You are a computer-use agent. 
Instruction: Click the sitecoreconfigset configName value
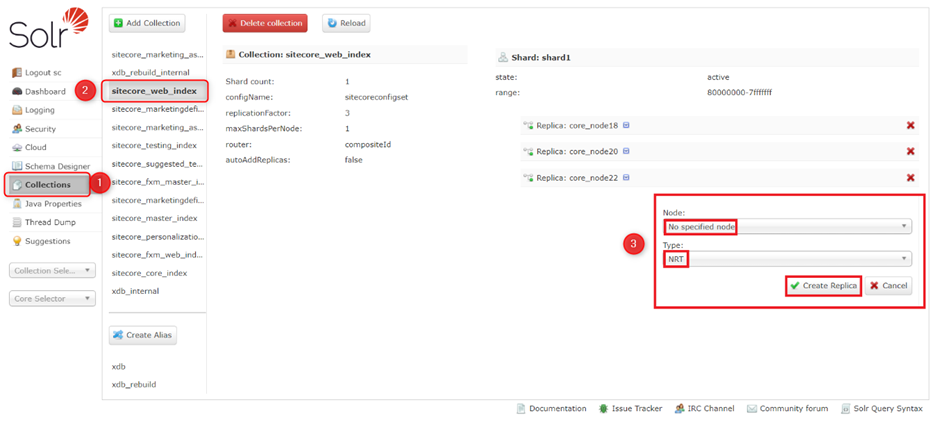pos(376,97)
